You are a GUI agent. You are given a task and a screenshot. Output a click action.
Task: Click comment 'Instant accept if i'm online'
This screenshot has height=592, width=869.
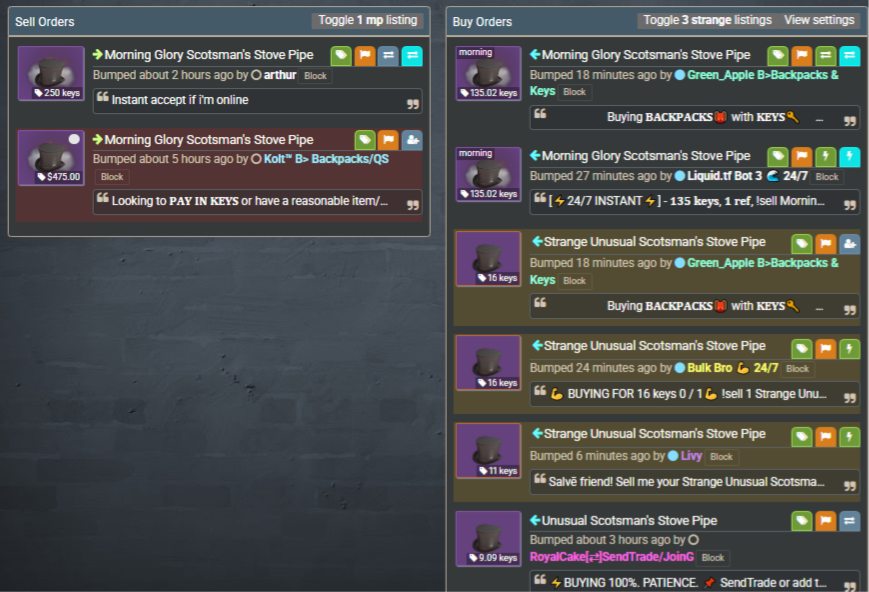pos(258,101)
